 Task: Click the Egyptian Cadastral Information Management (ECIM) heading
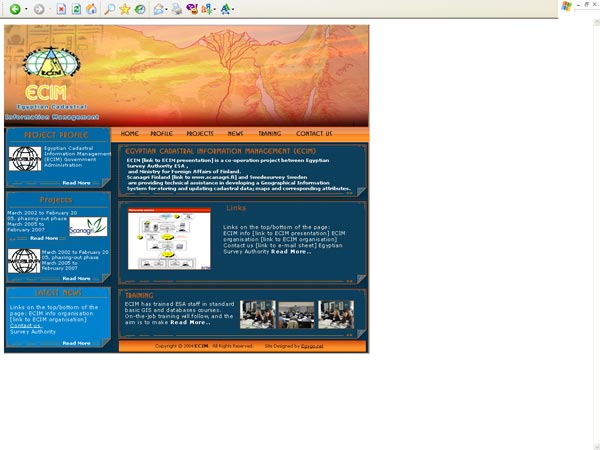221,151
